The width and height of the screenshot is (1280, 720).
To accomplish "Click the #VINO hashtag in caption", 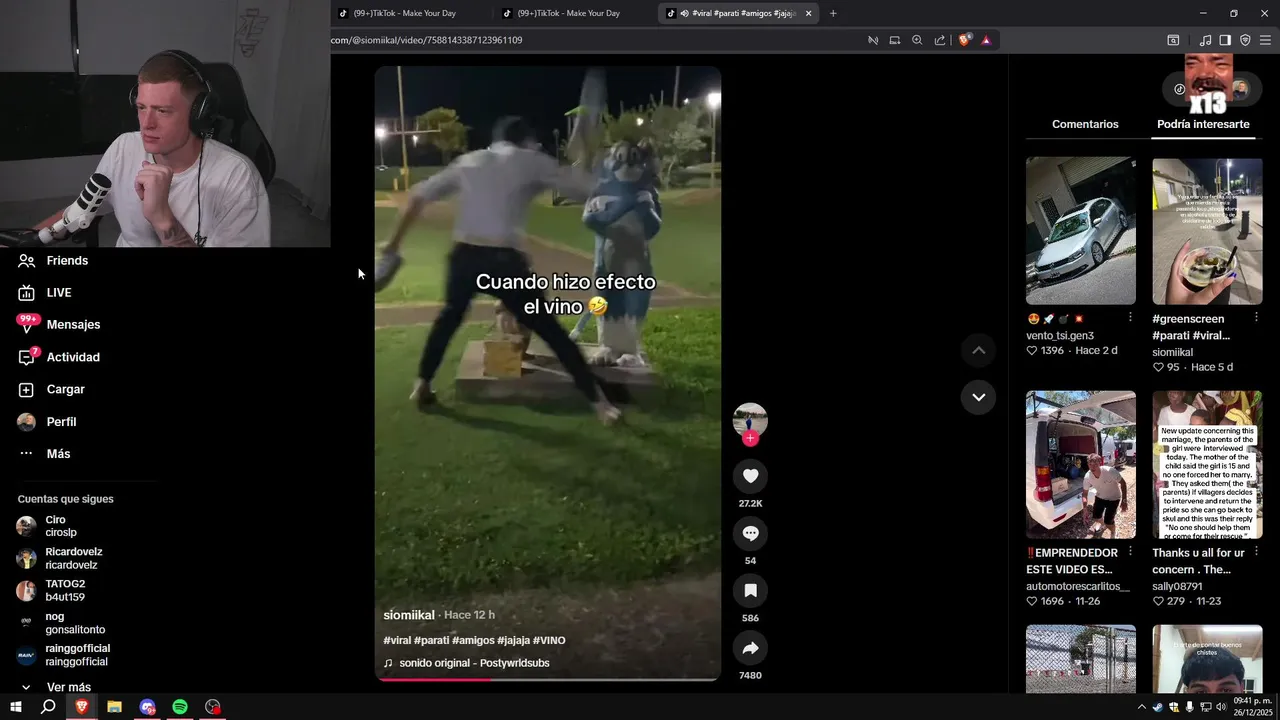I will (x=549, y=640).
